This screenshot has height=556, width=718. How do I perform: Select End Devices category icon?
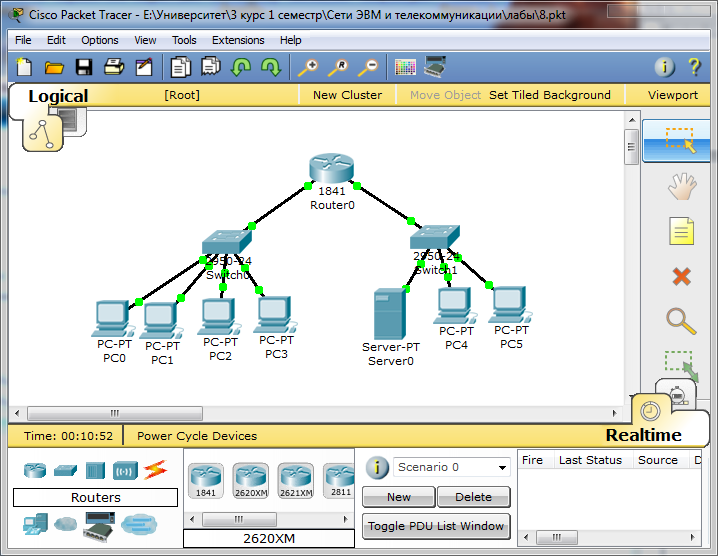click(x=35, y=524)
